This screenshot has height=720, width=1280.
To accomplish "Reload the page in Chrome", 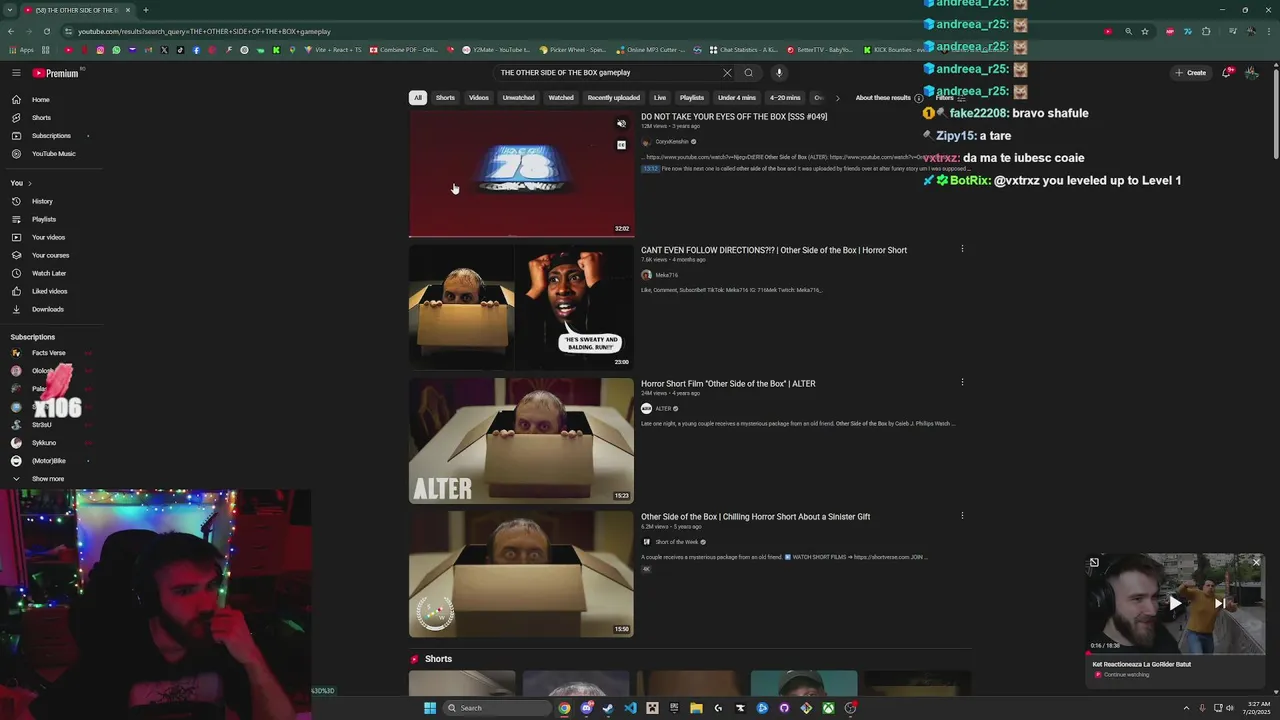I will click(45, 31).
